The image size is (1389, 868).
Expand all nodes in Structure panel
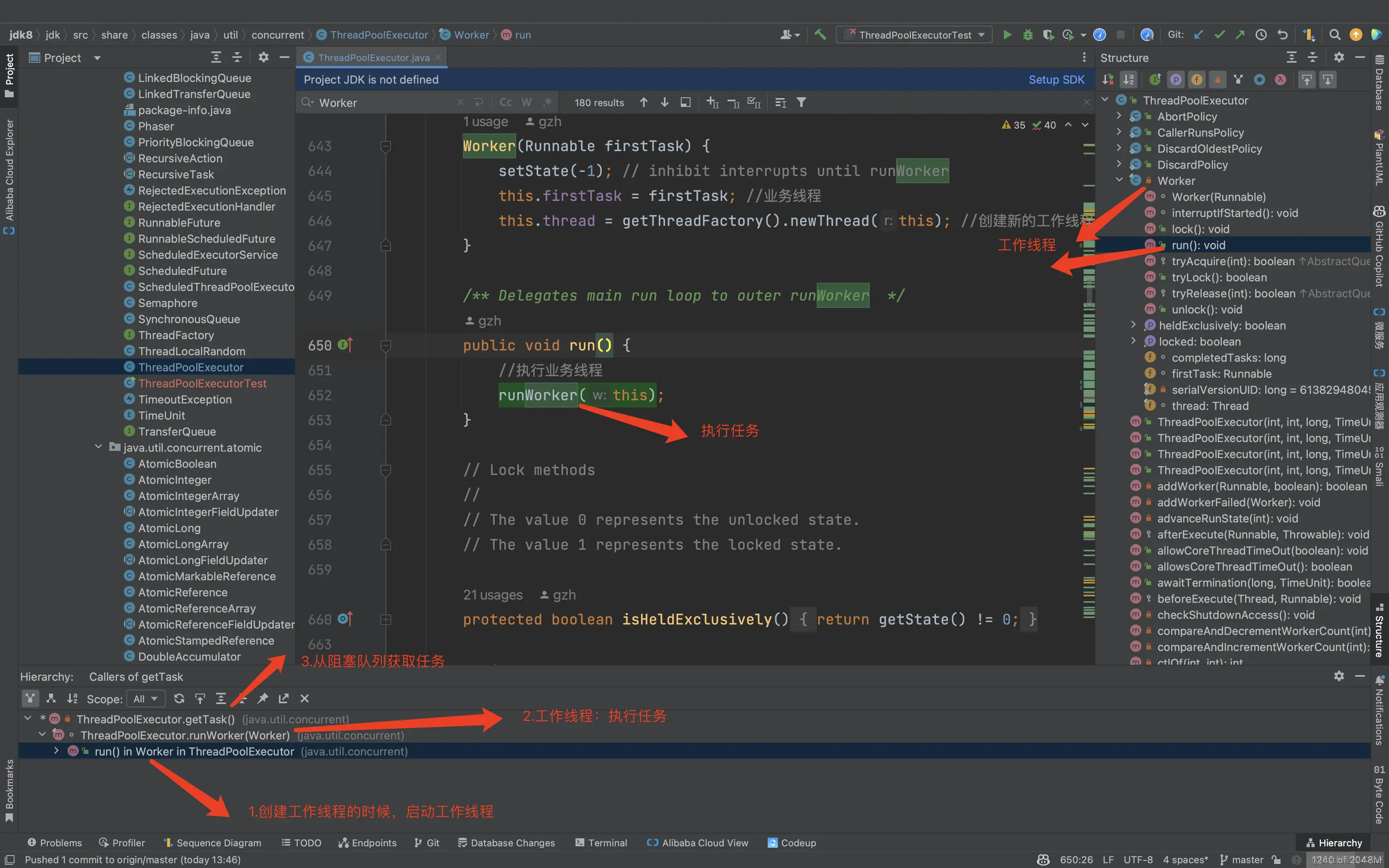tap(1292, 57)
